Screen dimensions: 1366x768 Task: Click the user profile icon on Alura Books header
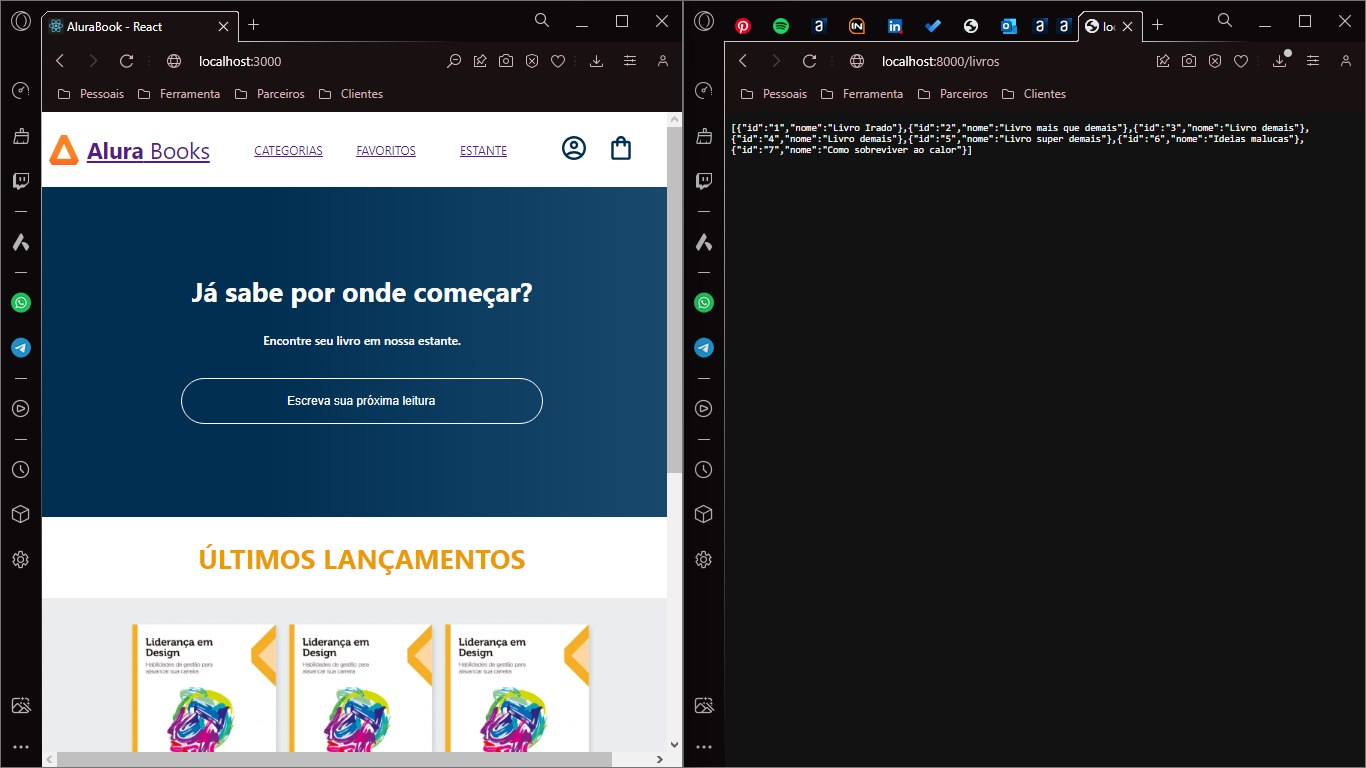(573, 149)
